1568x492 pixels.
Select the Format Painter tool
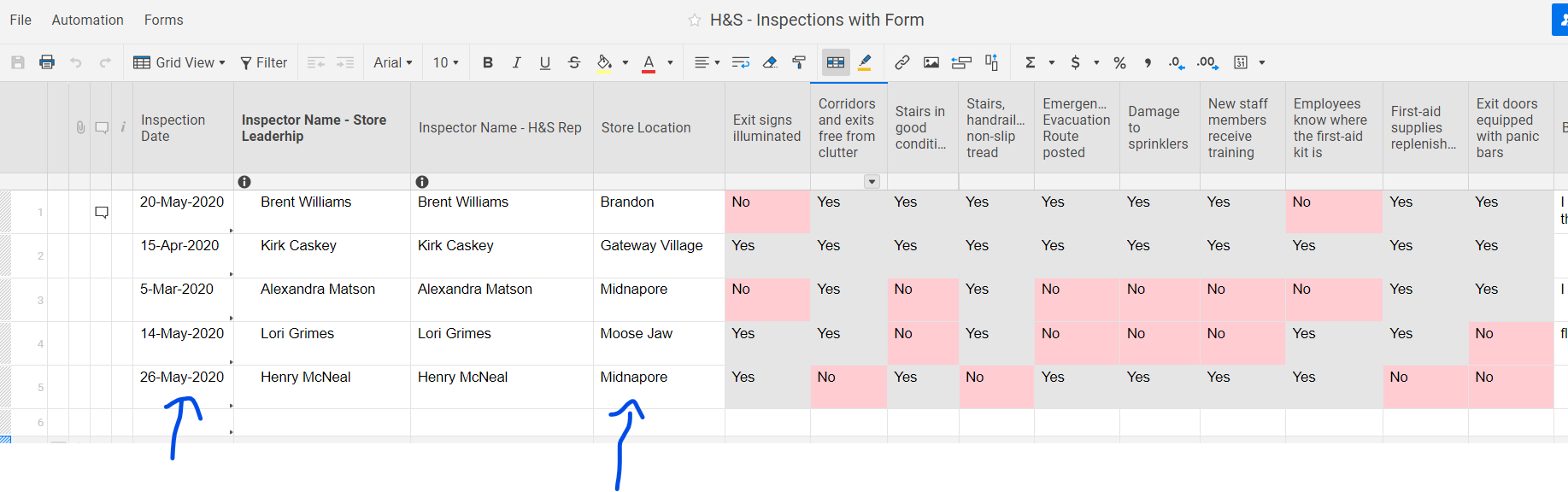(799, 62)
